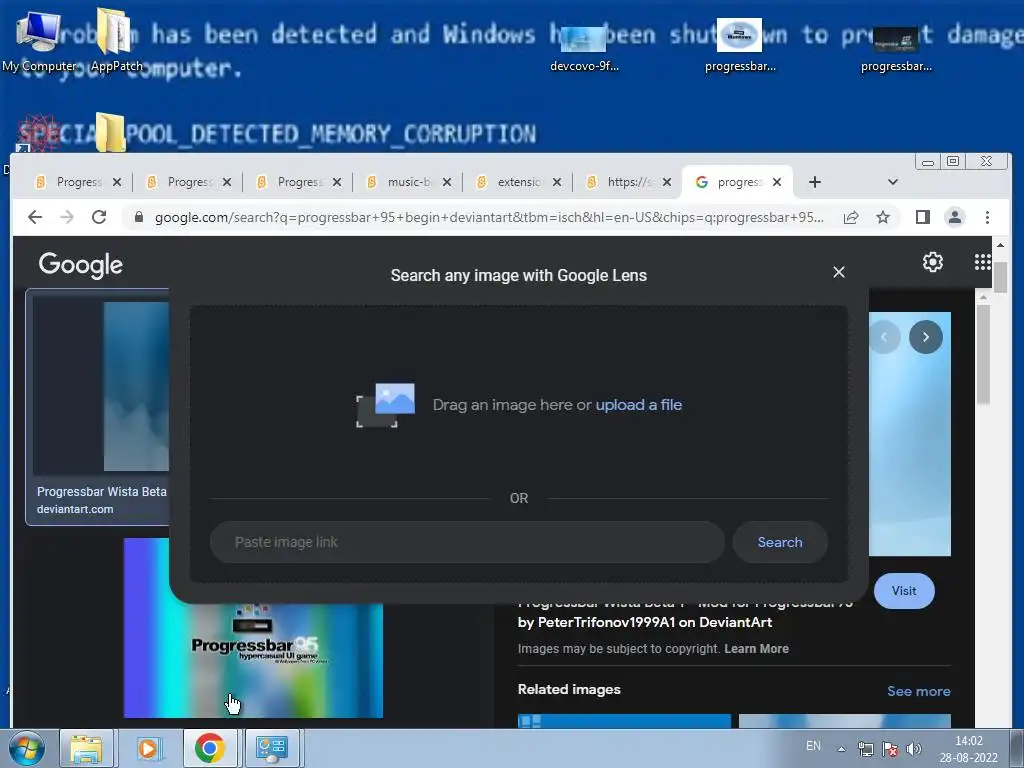Screen dimensions: 1024x768
Task: Click the browser forward arrow
Action: pos(67,217)
